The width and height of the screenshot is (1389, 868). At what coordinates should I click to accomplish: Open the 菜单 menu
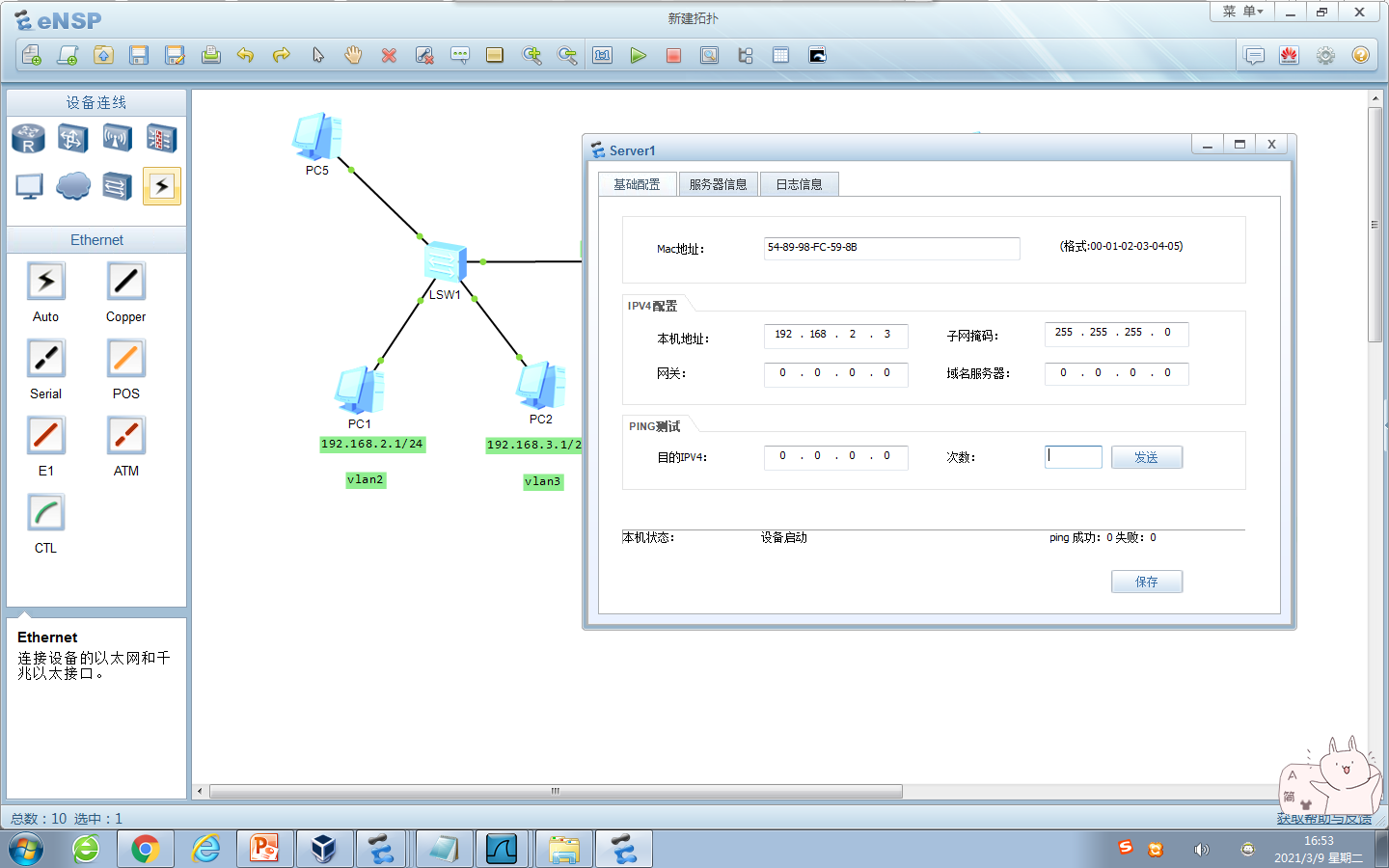[1243, 11]
